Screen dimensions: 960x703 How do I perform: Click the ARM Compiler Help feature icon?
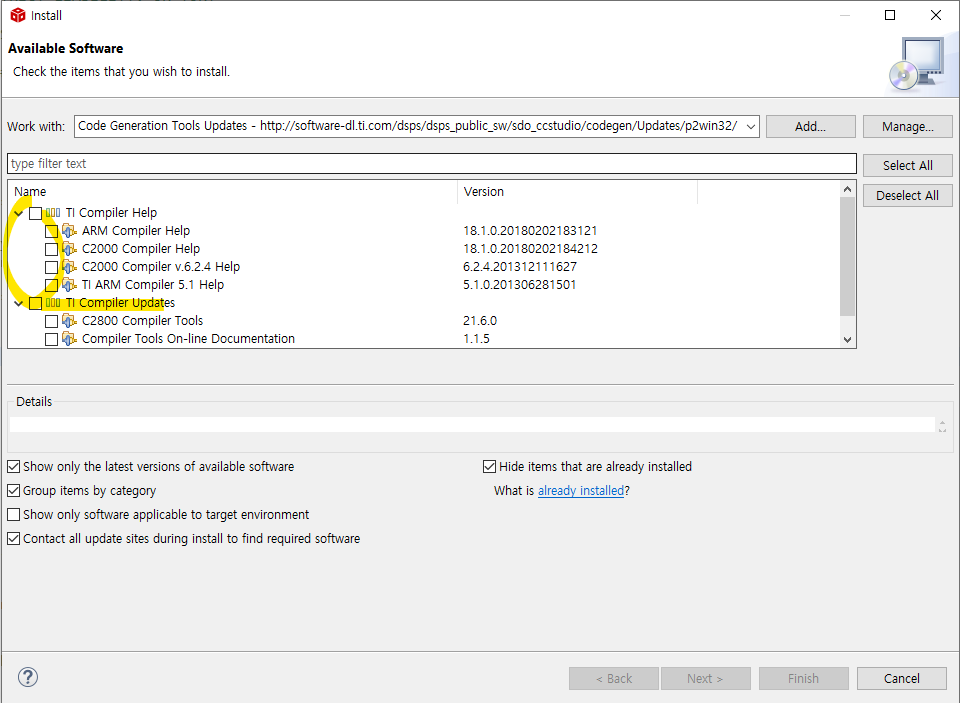tap(69, 231)
